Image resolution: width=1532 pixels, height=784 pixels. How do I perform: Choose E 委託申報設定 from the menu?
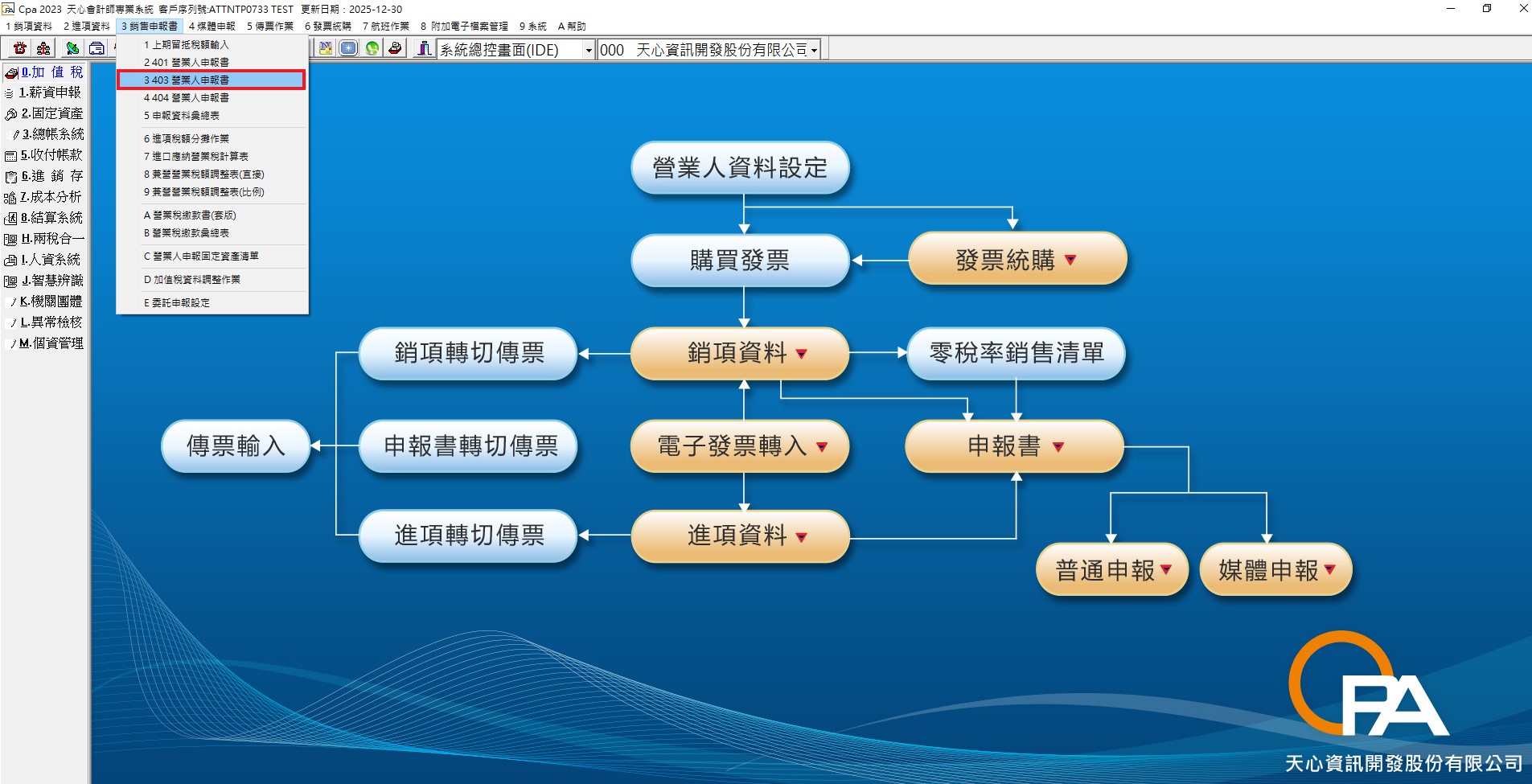tap(177, 303)
